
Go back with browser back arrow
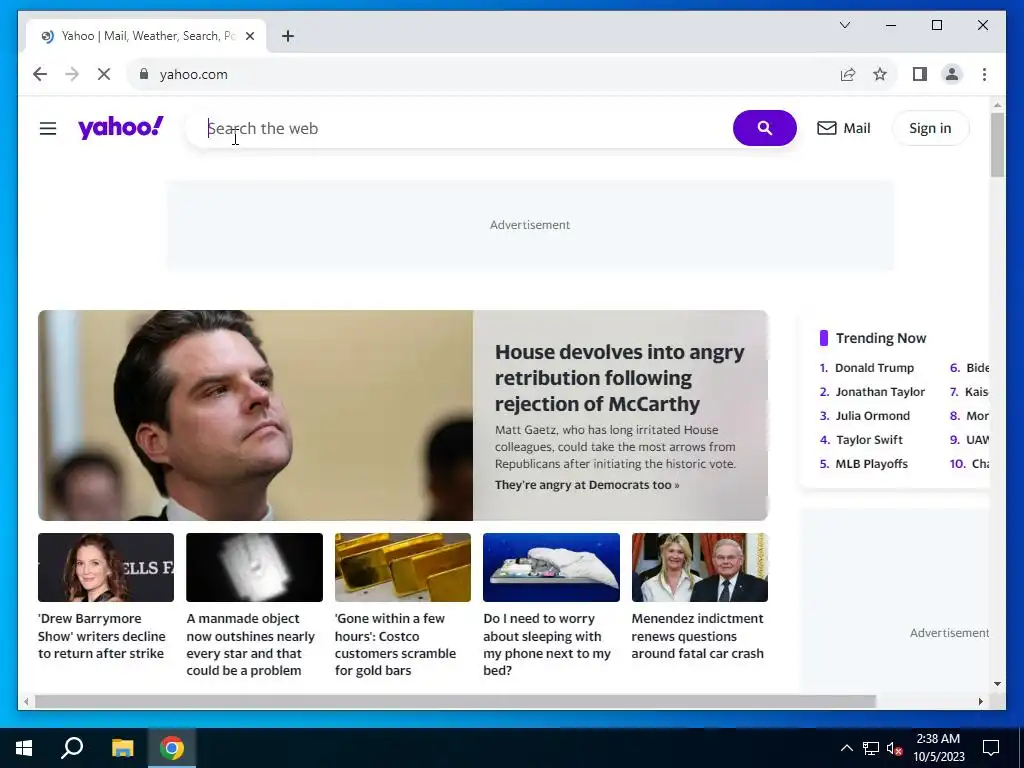pyautogui.click(x=40, y=74)
